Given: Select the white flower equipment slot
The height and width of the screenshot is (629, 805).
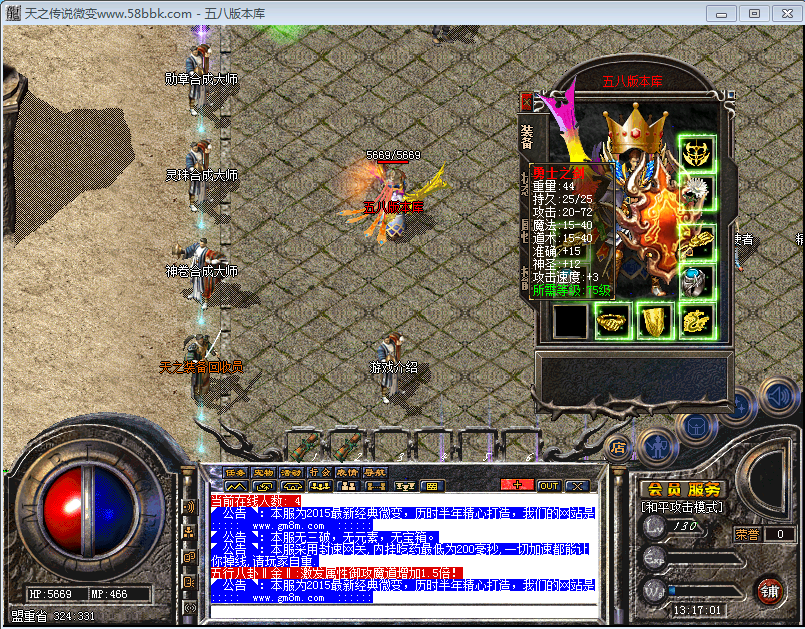Looking at the screenshot, I should coord(696,192).
